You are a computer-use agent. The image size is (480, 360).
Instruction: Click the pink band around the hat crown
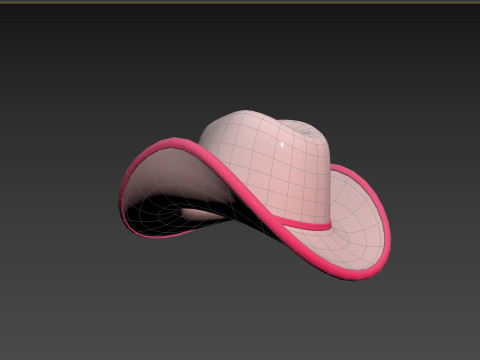click(304, 224)
